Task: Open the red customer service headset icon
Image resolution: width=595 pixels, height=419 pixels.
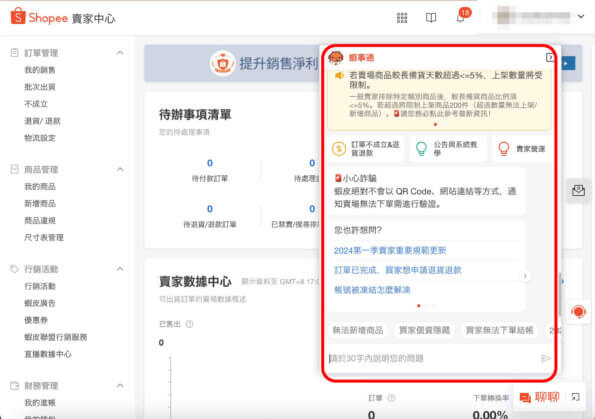Action: click(578, 312)
